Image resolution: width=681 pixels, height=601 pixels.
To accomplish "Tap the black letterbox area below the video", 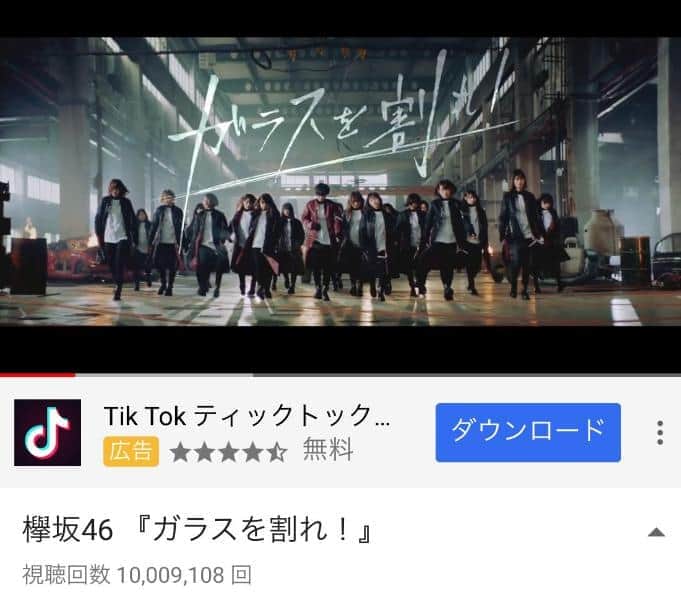I will (340, 349).
